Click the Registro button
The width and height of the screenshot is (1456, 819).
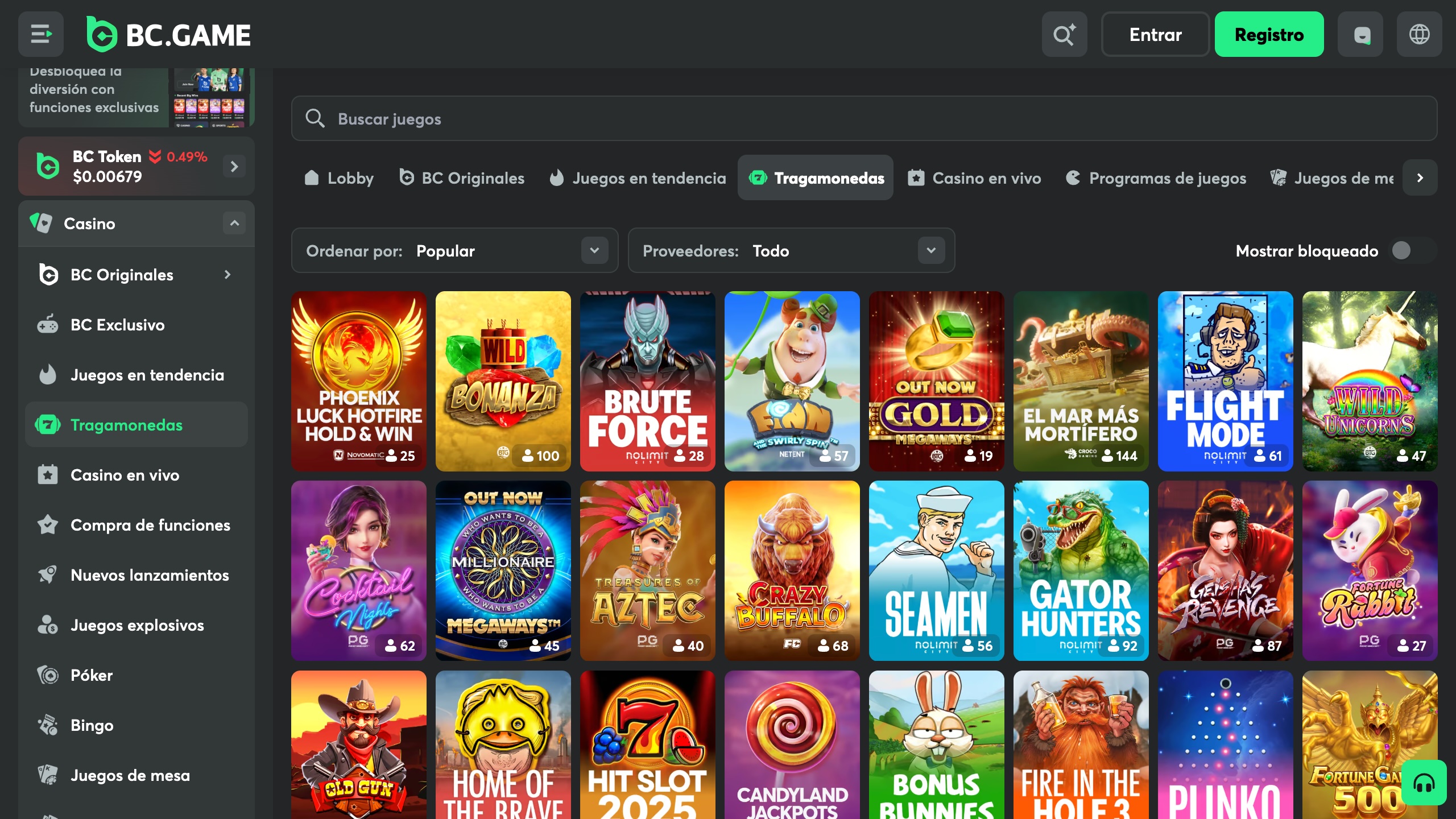point(1269,34)
